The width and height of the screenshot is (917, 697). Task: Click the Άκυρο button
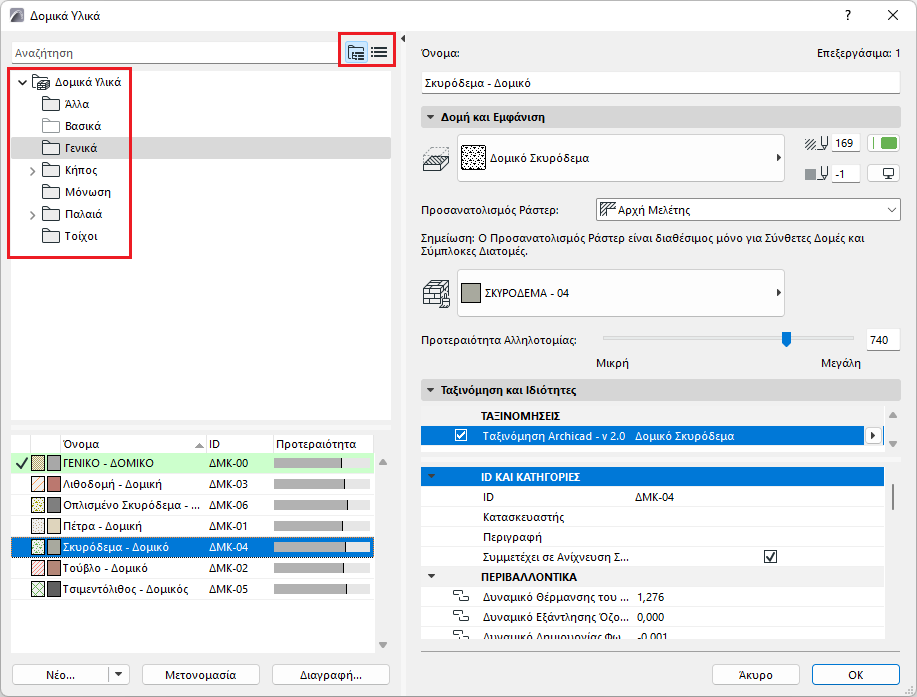[x=755, y=674]
